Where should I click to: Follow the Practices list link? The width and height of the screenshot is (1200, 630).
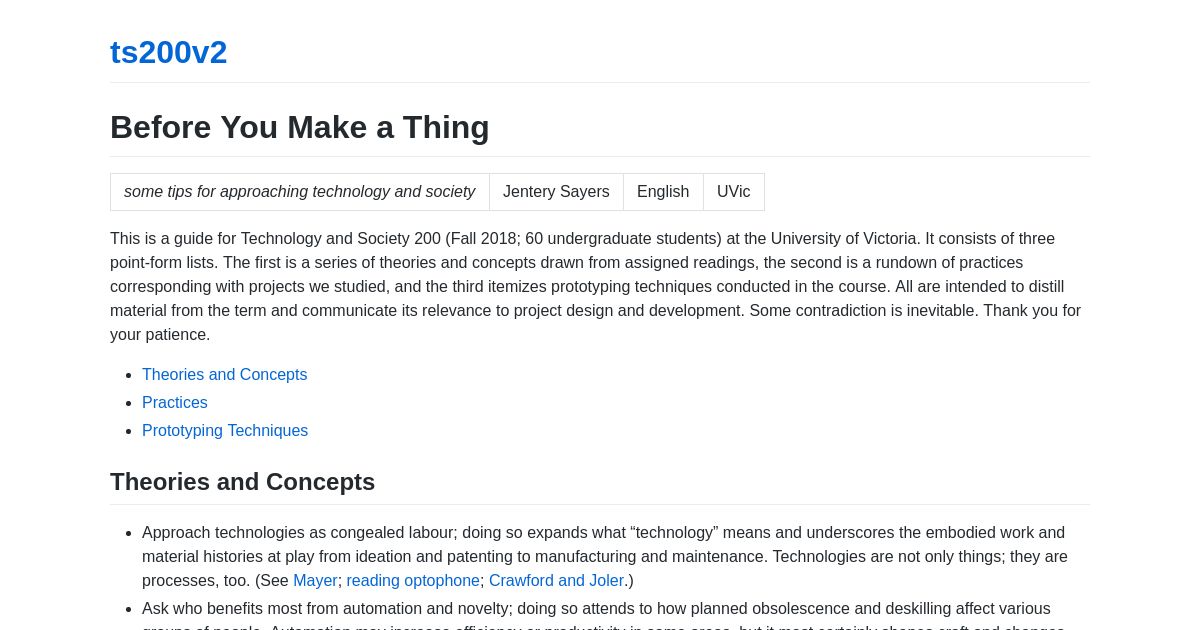tap(175, 403)
